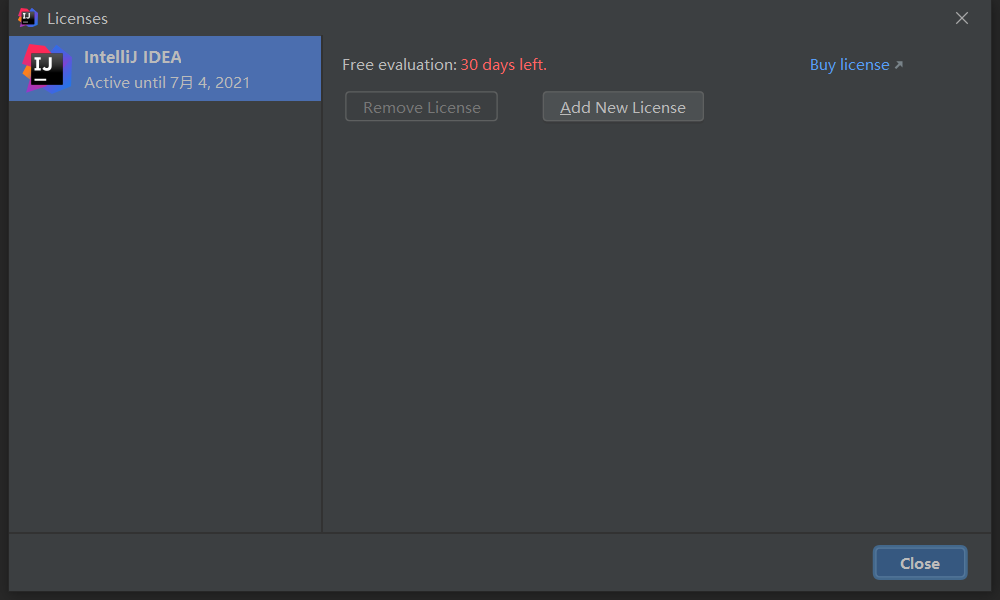Screen dimensions: 1000x600
Task: Click the IntelliJ IDEA logo icon in list
Action: [x=46, y=68]
